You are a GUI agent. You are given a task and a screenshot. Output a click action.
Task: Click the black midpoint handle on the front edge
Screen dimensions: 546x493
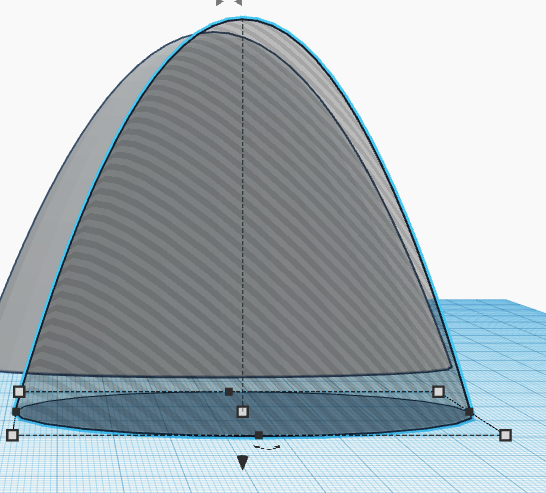tap(259, 435)
